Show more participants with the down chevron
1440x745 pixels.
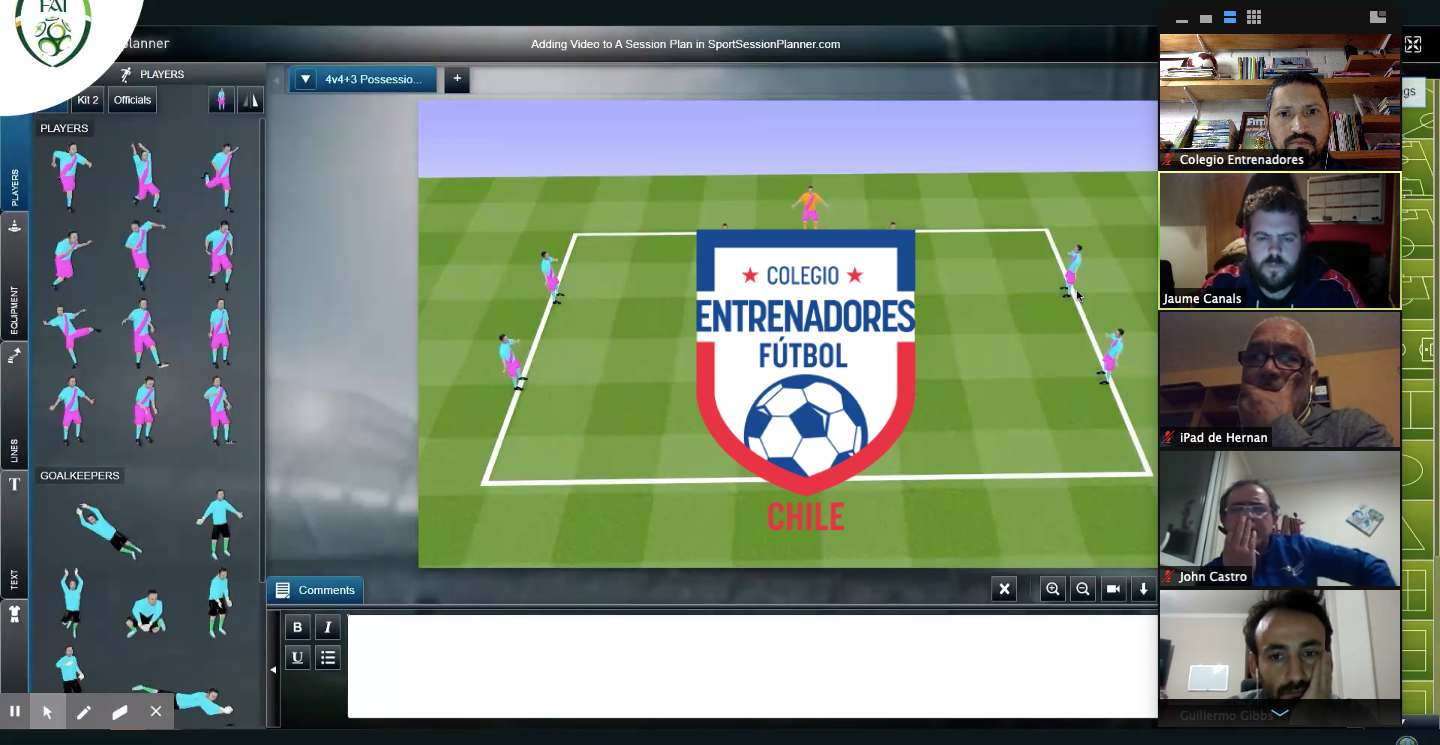tap(1280, 713)
